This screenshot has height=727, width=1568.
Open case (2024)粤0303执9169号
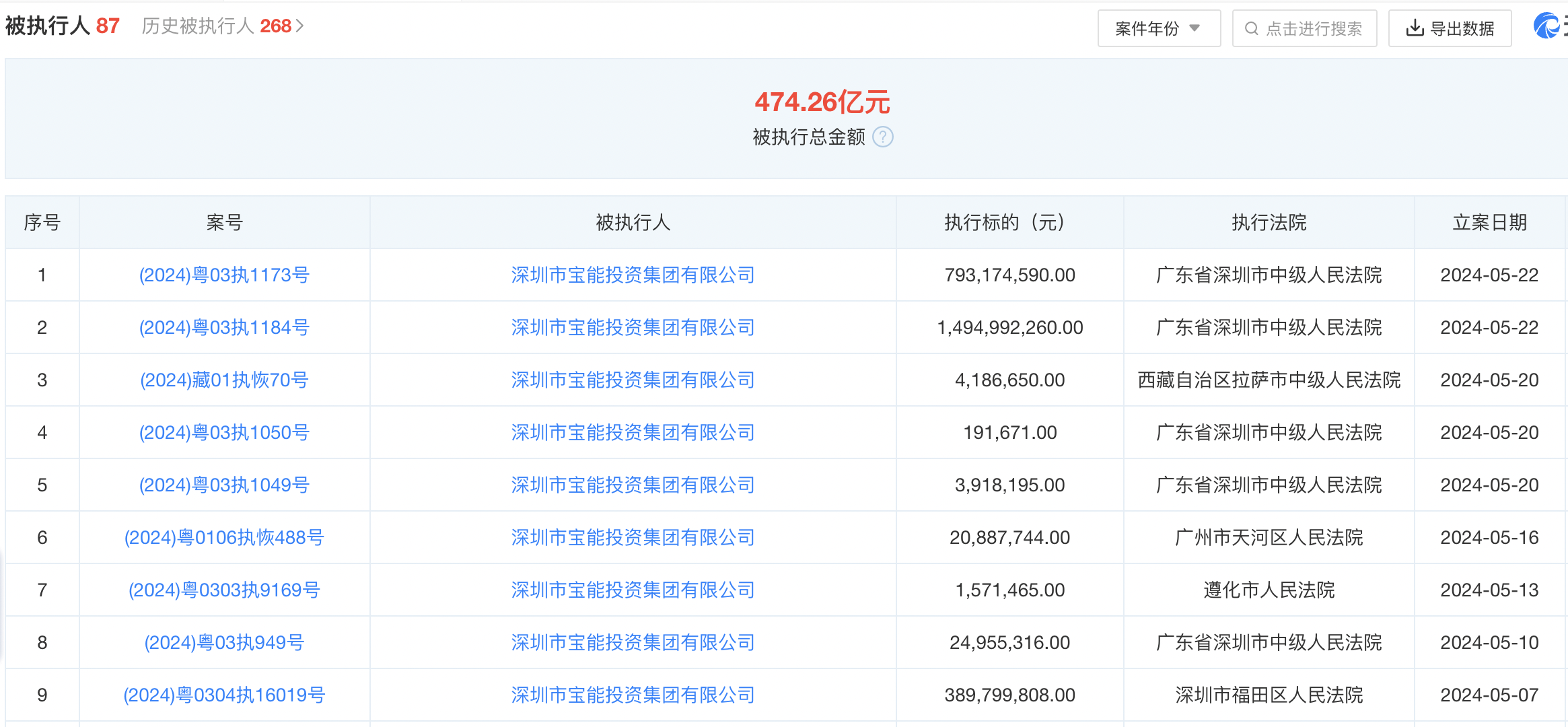[x=224, y=590]
